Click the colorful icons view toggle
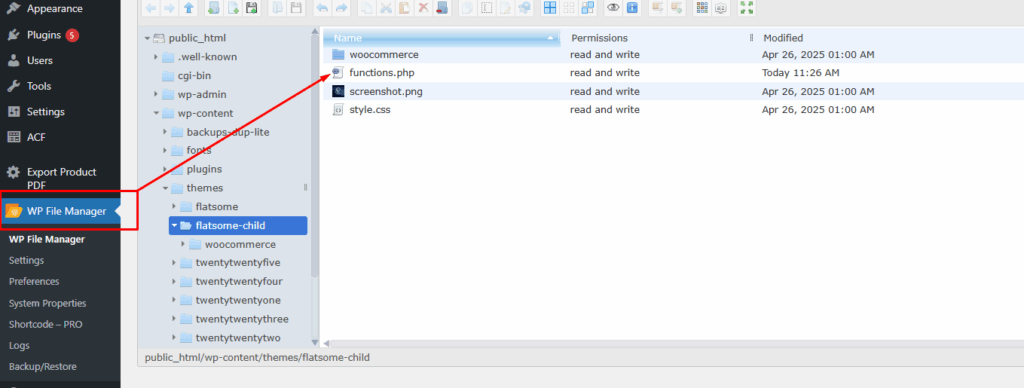The width and height of the screenshot is (1024, 388). [702, 8]
